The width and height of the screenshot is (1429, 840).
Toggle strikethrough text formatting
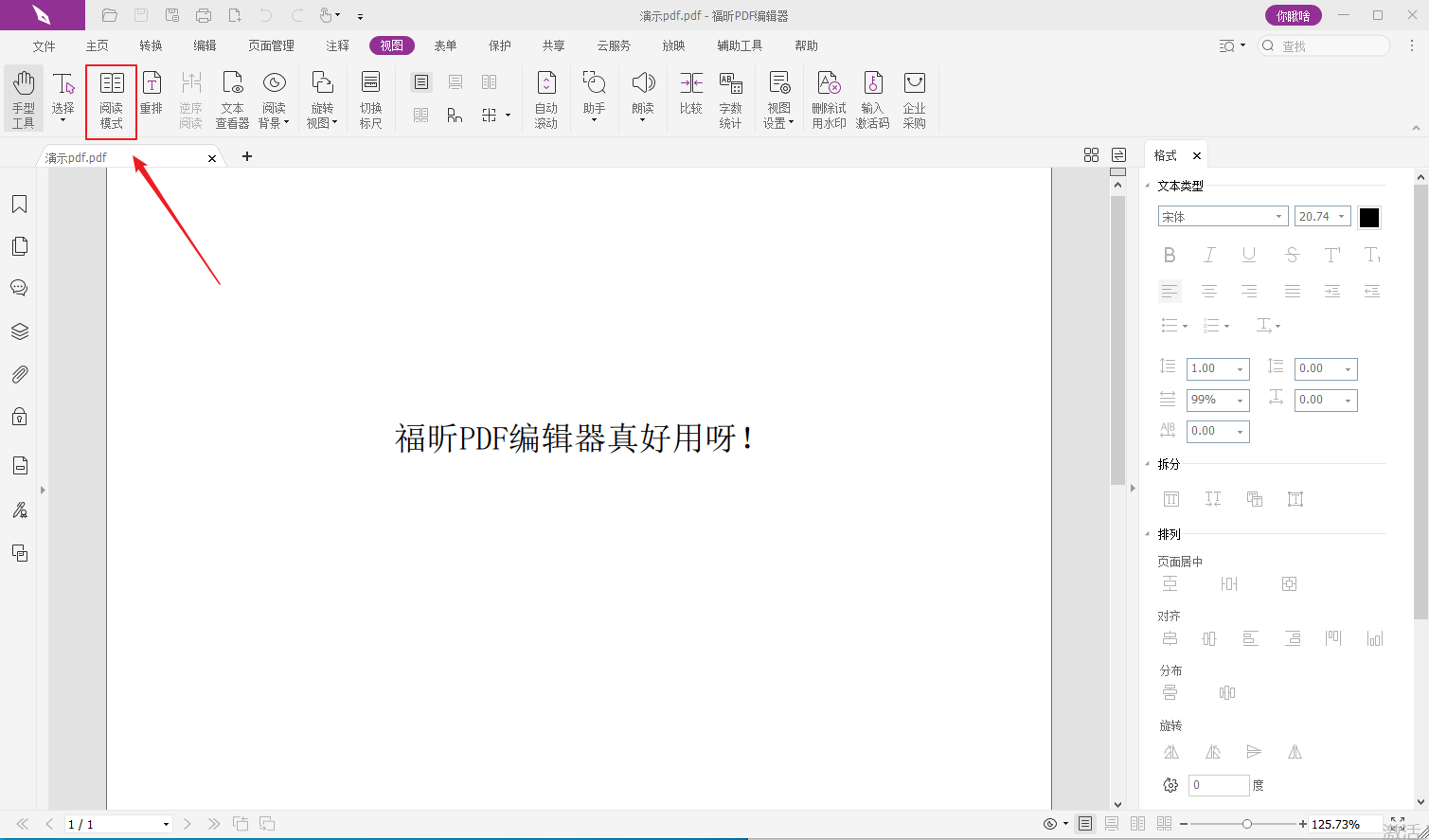[x=1292, y=255]
